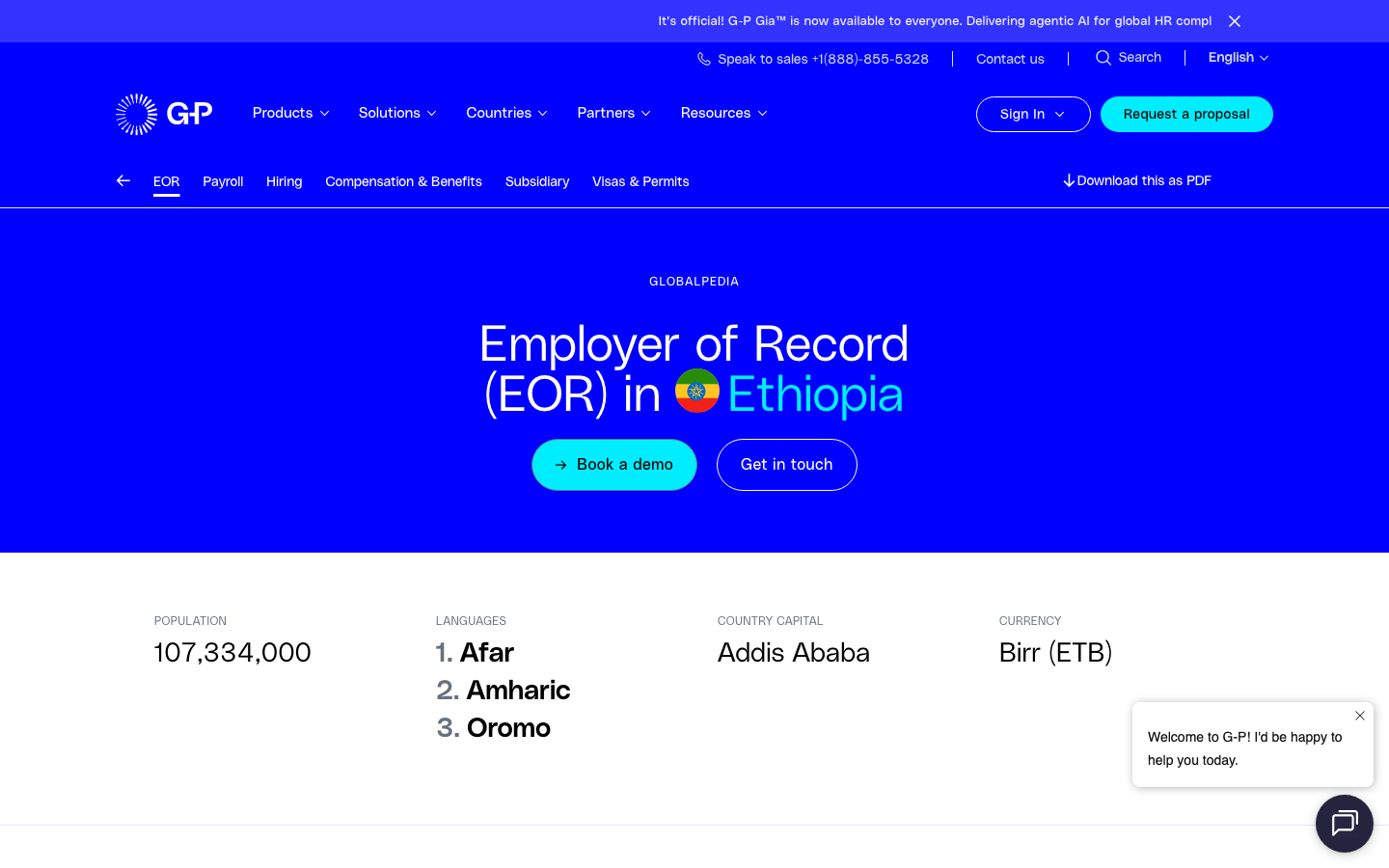Image resolution: width=1389 pixels, height=868 pixels.
Task: Select the EOR tab
Action: (x=167, y=181)
